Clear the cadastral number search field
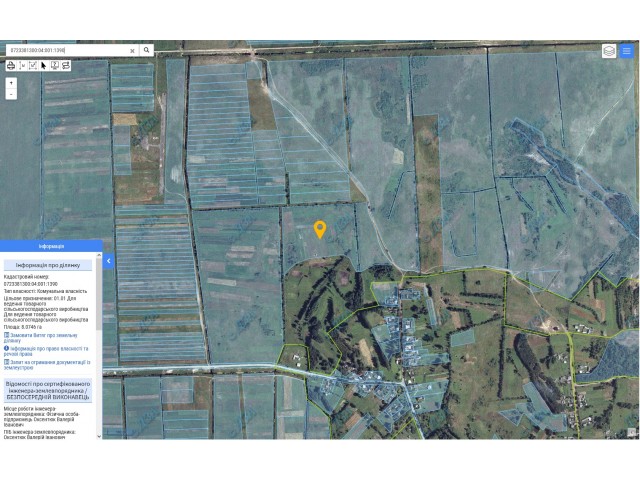 (132, 51)
